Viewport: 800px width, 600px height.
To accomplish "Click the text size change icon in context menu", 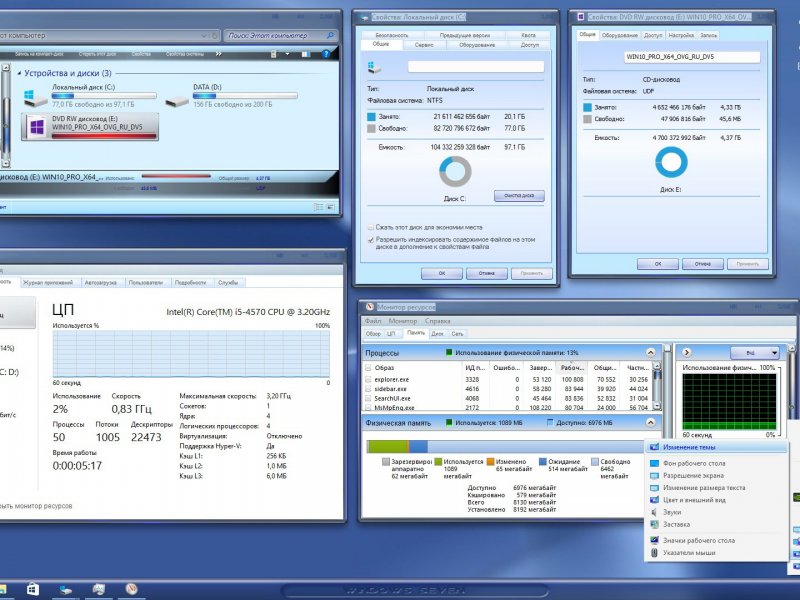I will 654,488.
